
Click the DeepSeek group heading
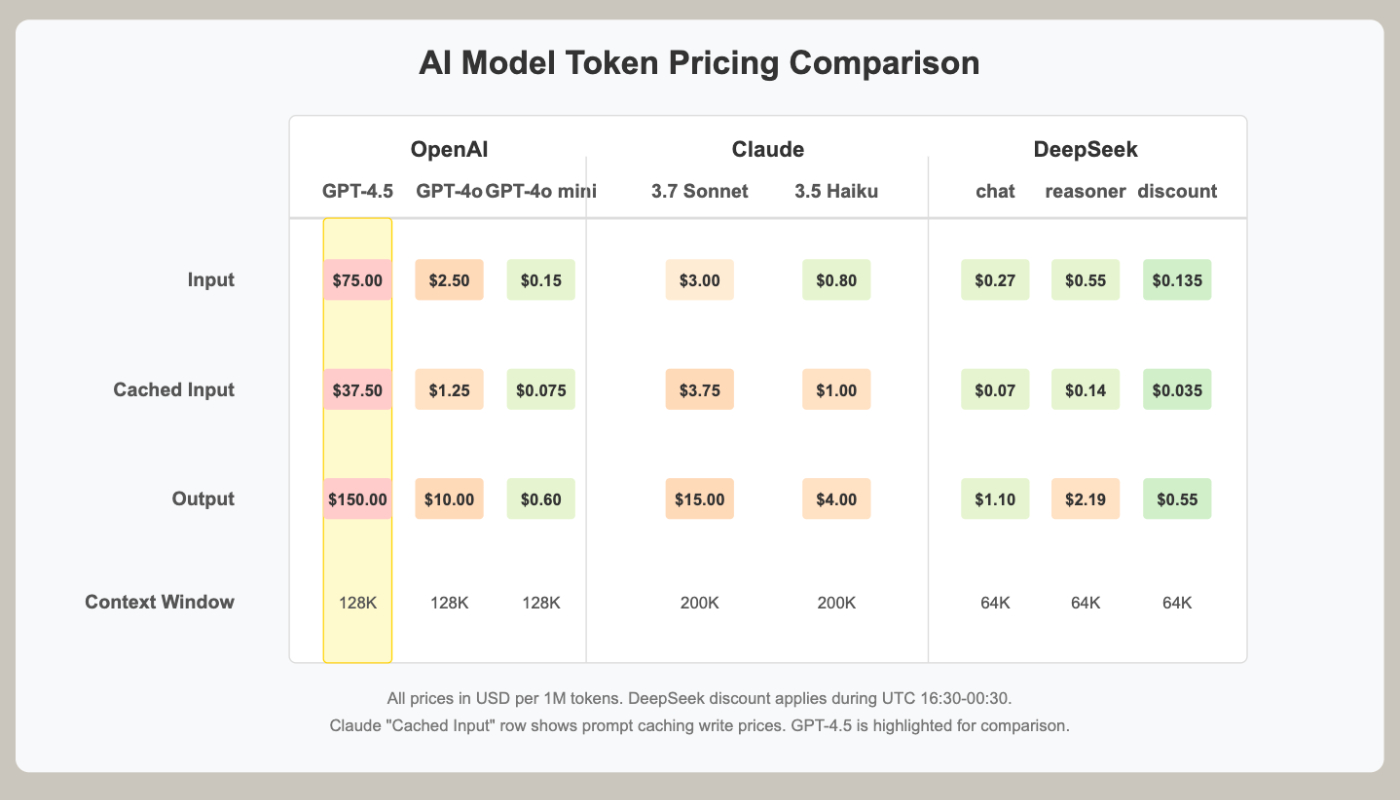click(1086, 150)
